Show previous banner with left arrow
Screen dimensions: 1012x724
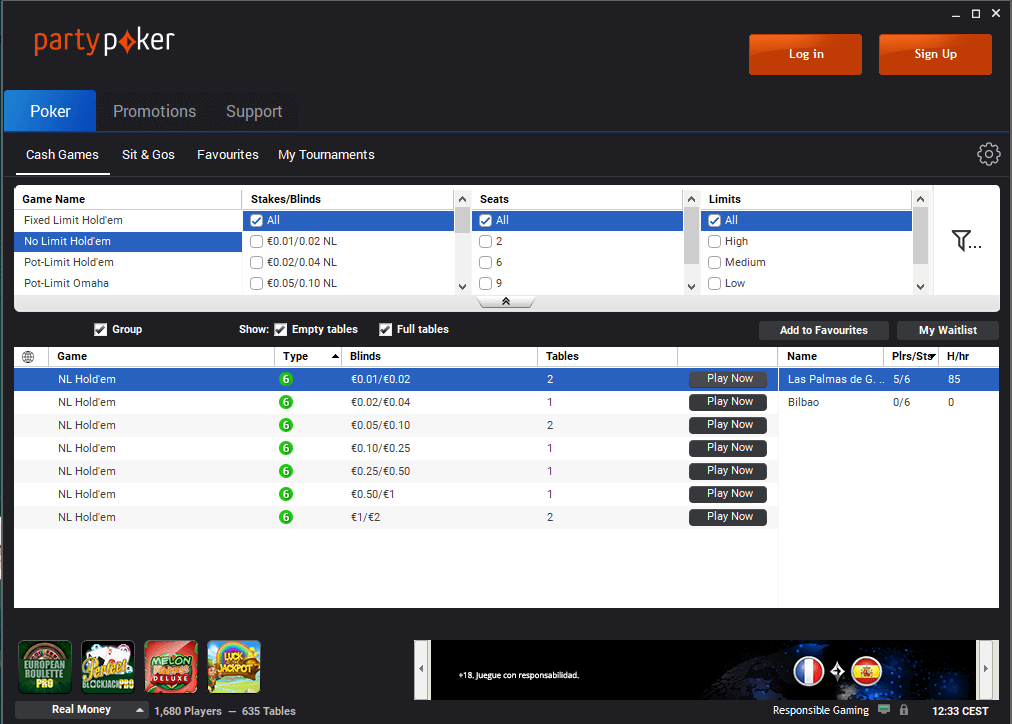click(x=421, y=669)
